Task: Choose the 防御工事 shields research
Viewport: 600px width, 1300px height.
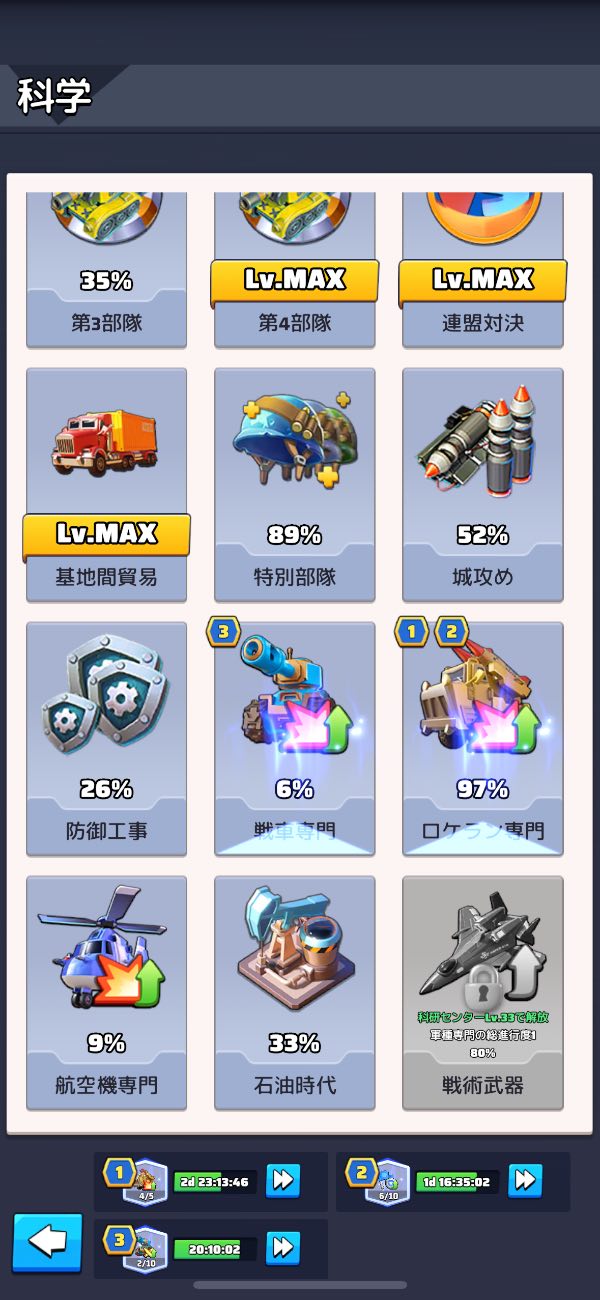Action: [107, 739]
